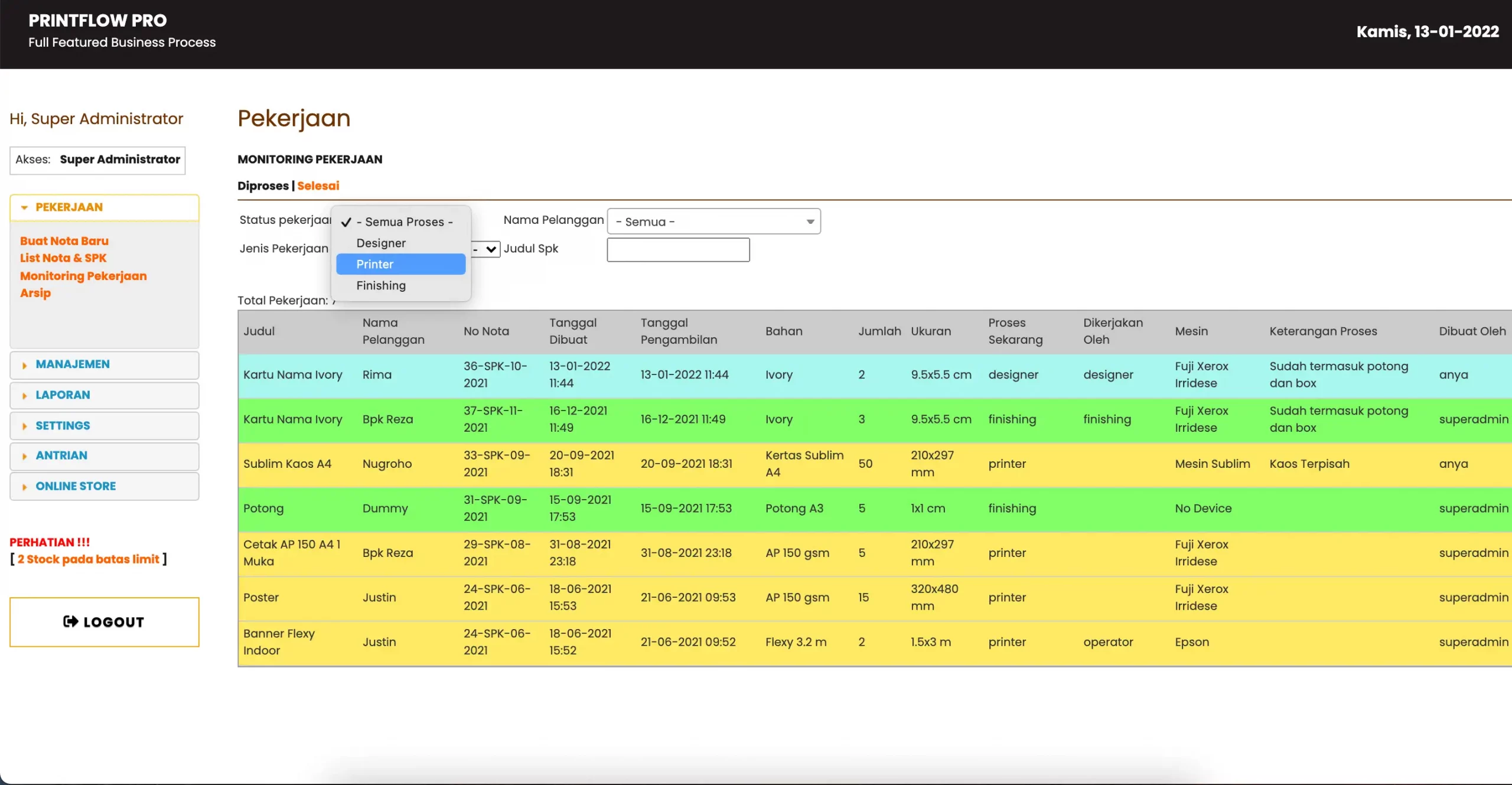This screenshot has width=1512, height=785.
Task: Click customer name Nugroho
Action: [x=387, y=464]
